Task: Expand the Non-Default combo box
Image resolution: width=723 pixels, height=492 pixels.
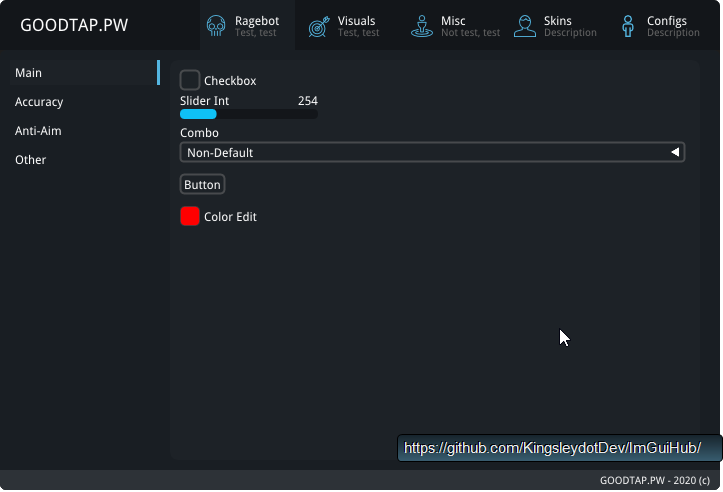Action: coord(432,152)
